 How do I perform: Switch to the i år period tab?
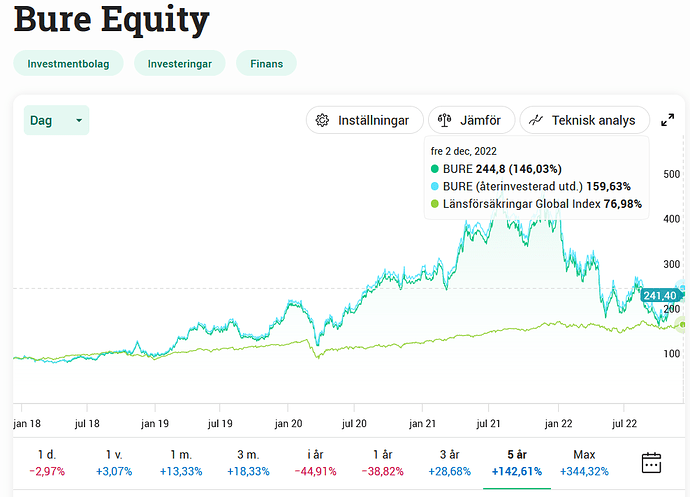click(315, 463)
